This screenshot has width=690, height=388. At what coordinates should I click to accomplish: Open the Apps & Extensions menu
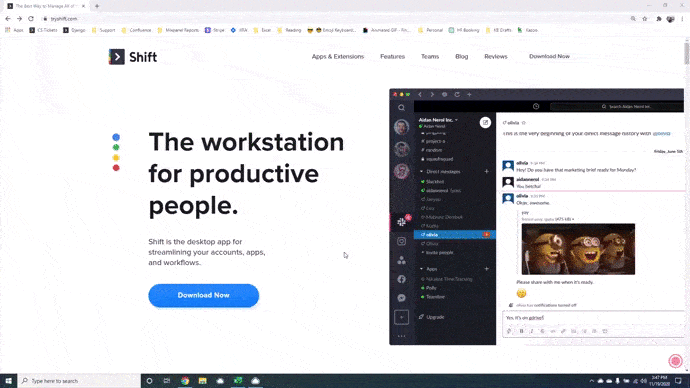coord(338,56)
